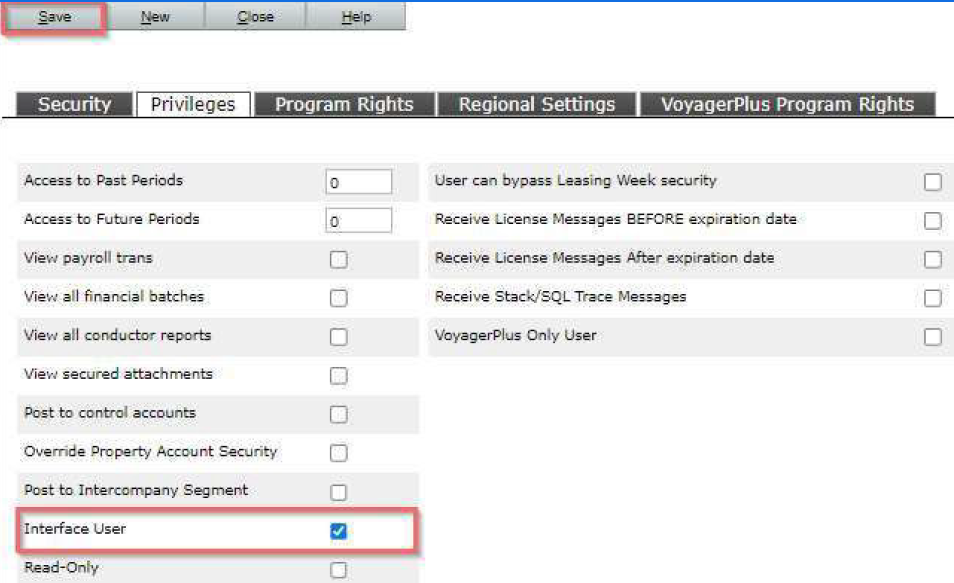Image resolution: width=954 pixels, height=583 pixels.
Task: Click the Save button
Action: 55,17
